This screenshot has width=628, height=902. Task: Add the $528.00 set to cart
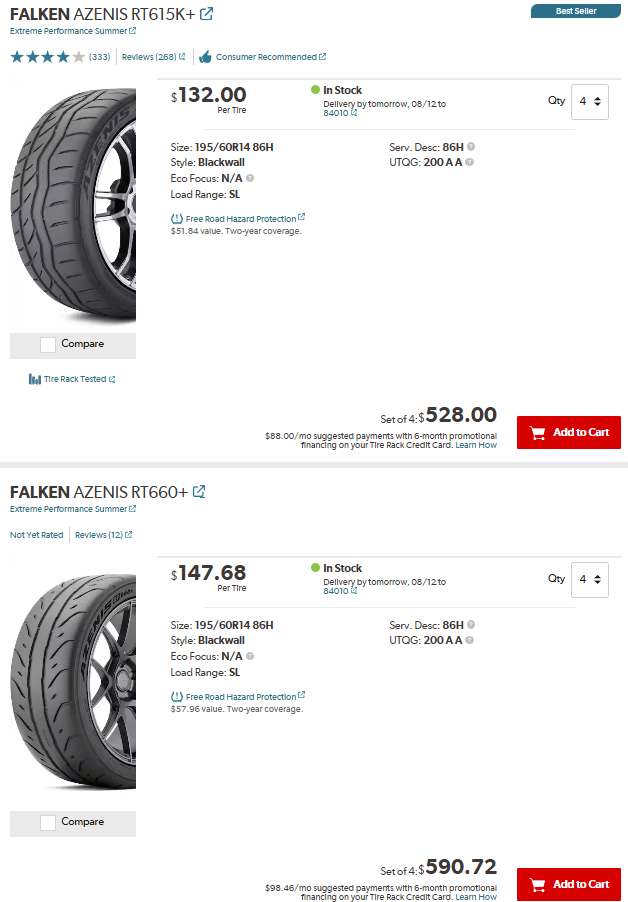click(x=569, y=432)
